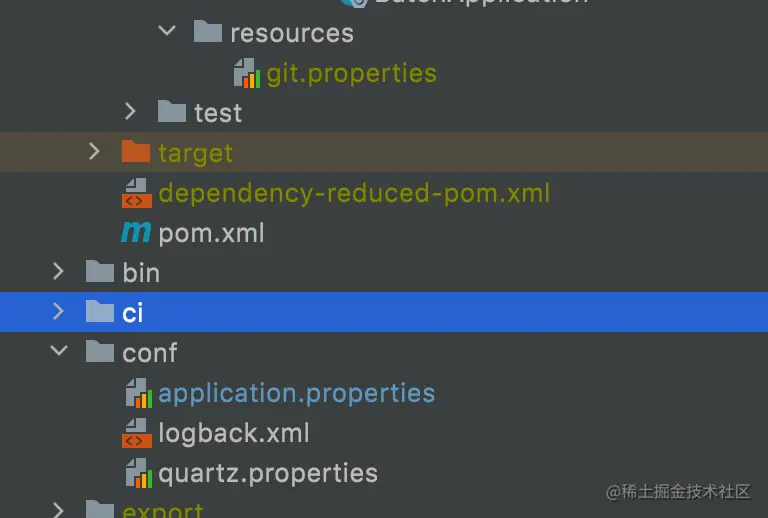768x518 pixels.
Task: Click the bin folder icon
Action: pyautogui.click(x=99, y=272)
